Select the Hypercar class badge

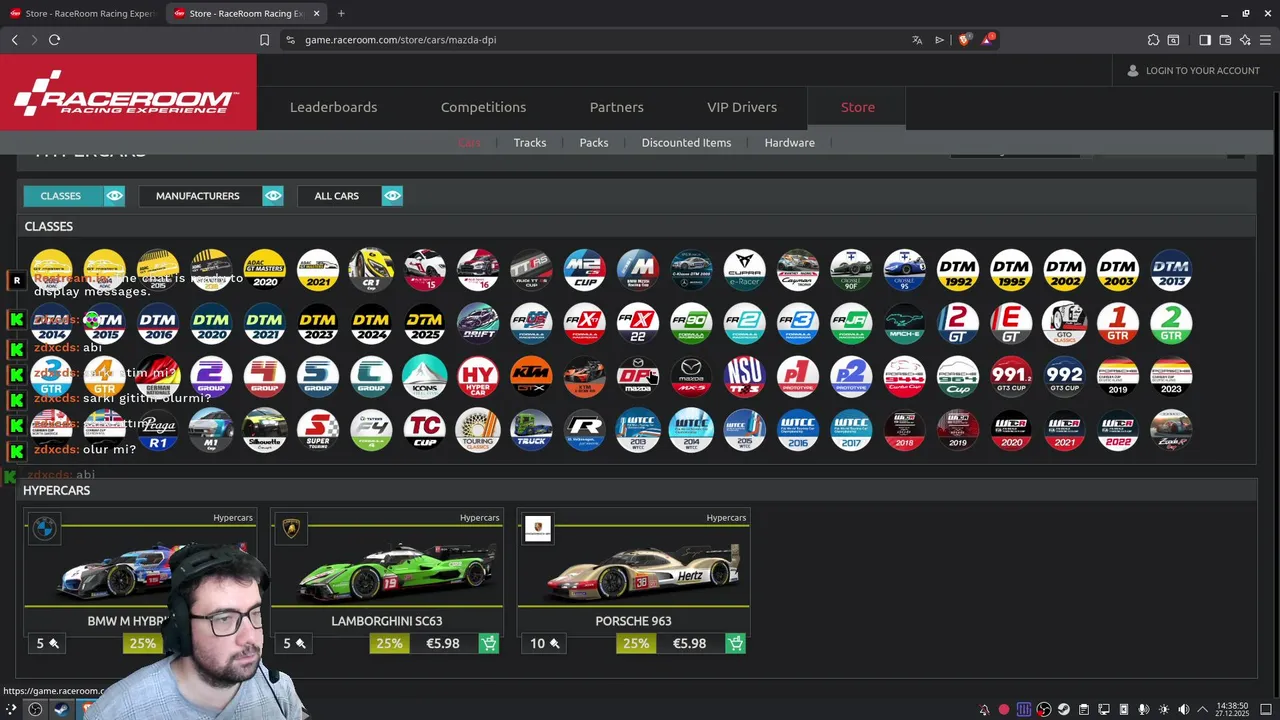[478, 376]
